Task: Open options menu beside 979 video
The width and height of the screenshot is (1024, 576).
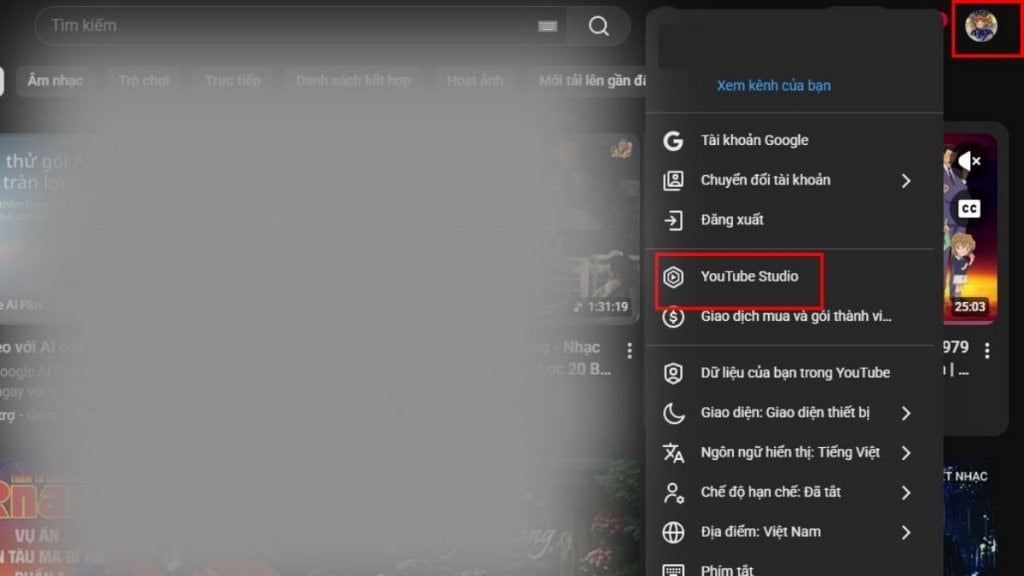Action: [987, 351]
